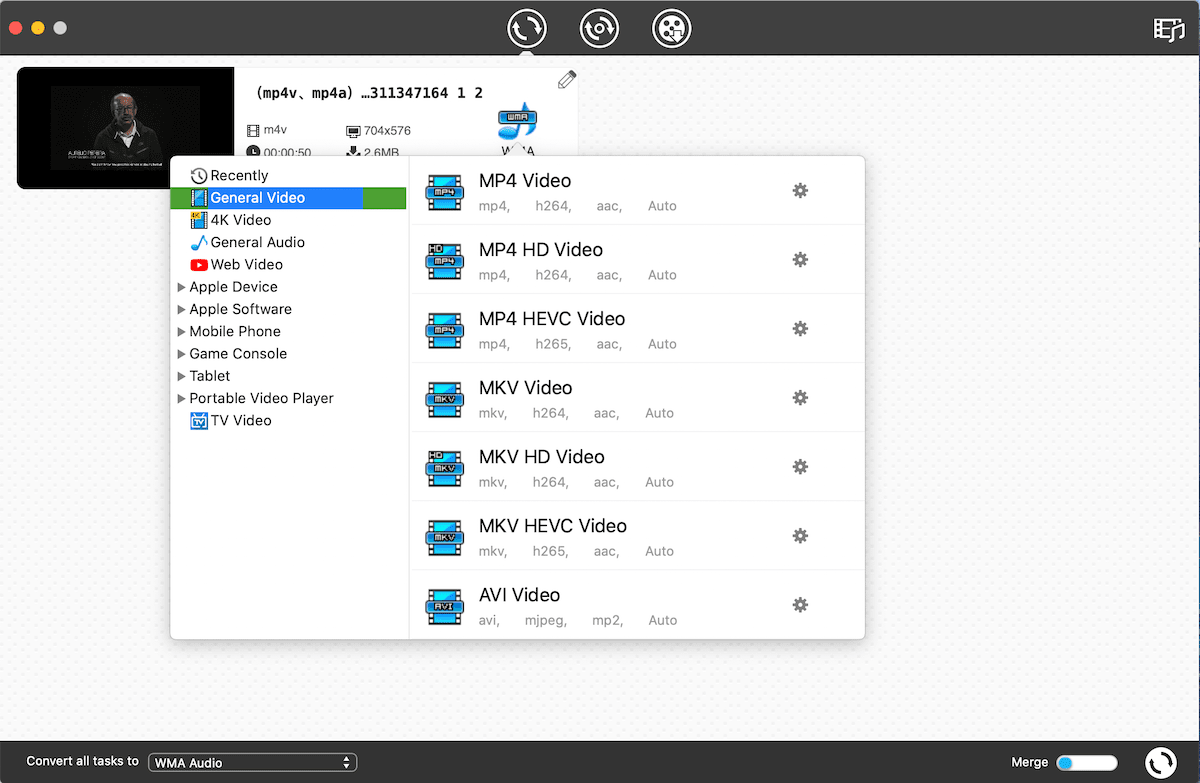
Task: Open the Recently used formats list
Action: click(238, 175)
